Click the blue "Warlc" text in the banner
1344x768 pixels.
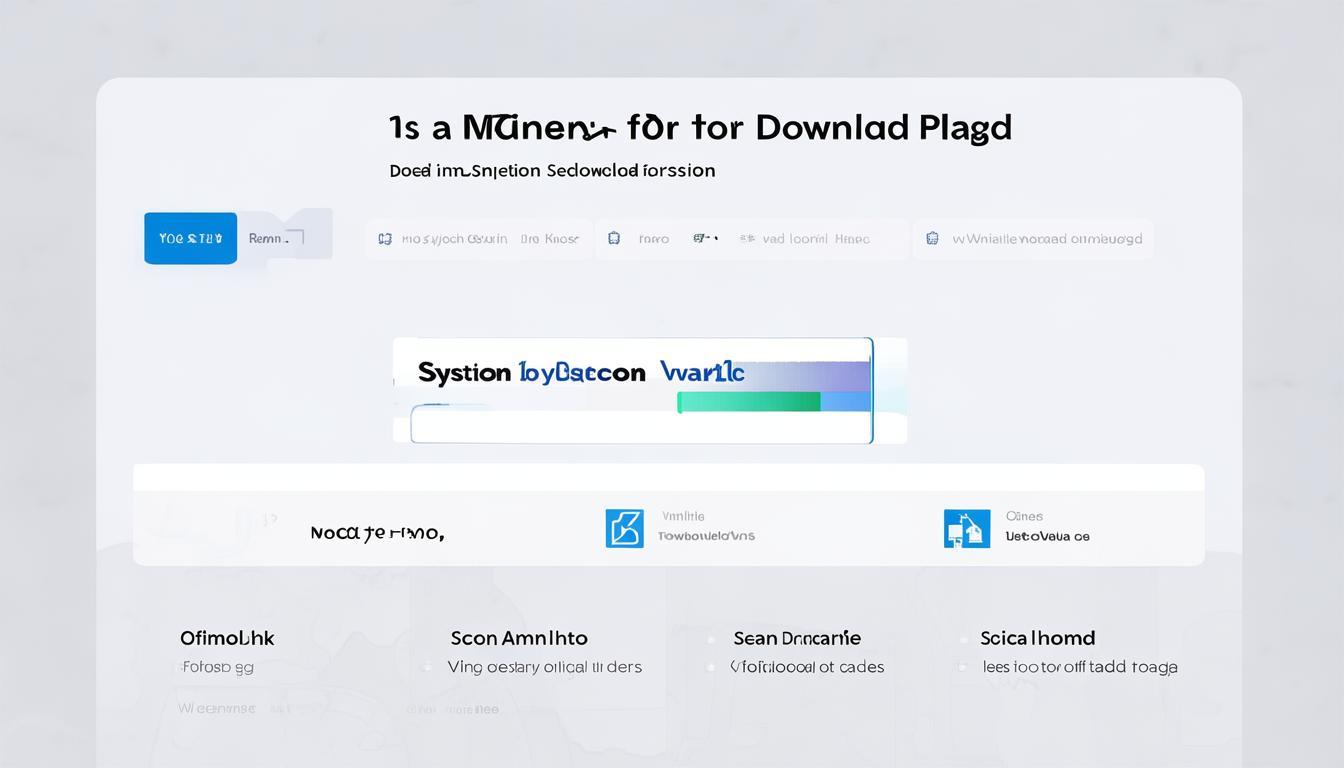pos(702,373)
